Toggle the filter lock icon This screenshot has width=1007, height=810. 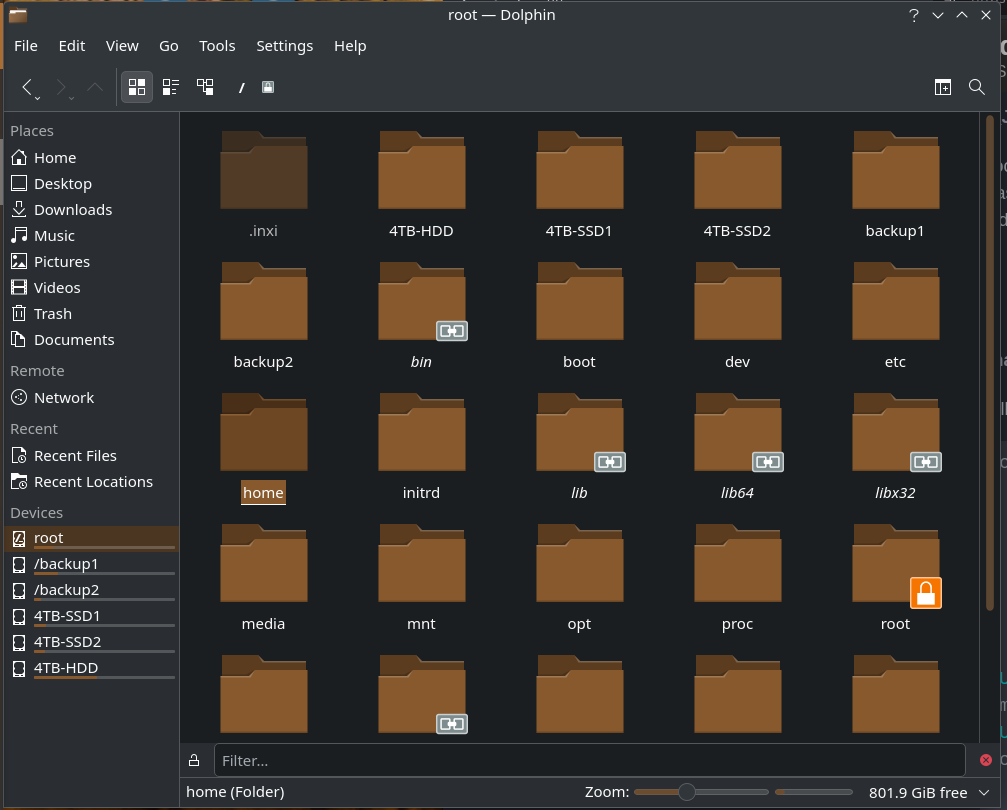point(194,761)
